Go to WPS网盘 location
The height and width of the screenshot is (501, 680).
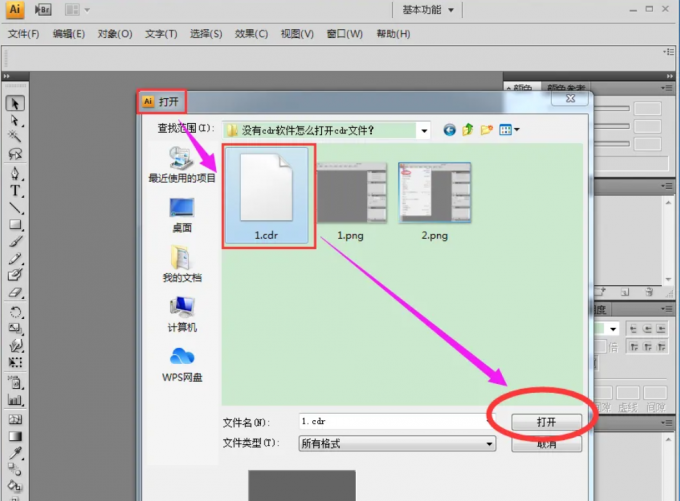point(182,364)
